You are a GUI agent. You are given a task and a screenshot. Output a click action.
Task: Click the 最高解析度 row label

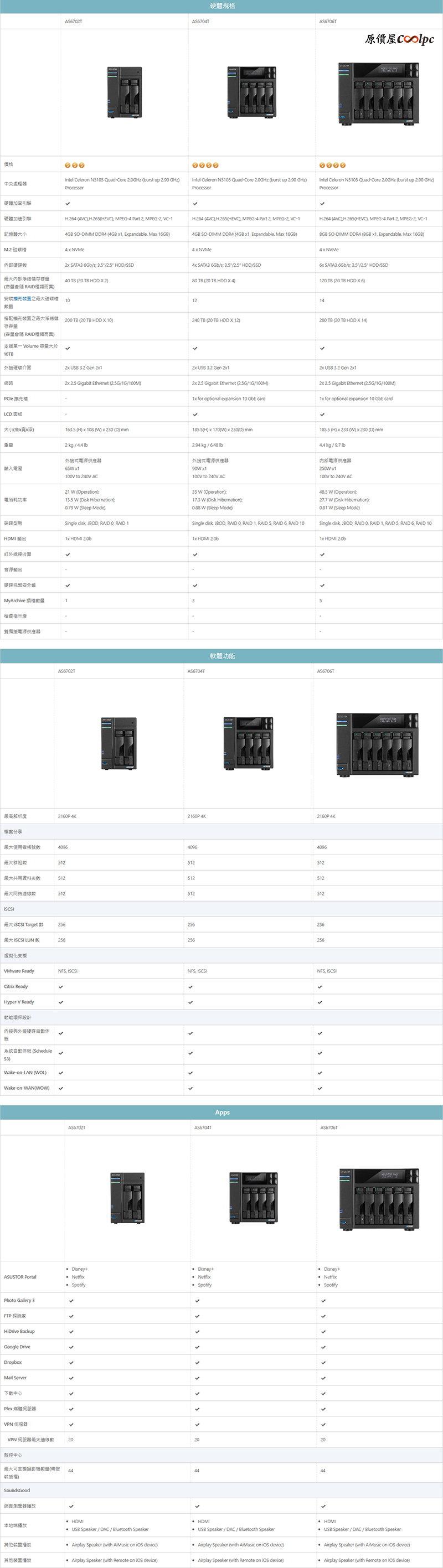click(16, 816)
